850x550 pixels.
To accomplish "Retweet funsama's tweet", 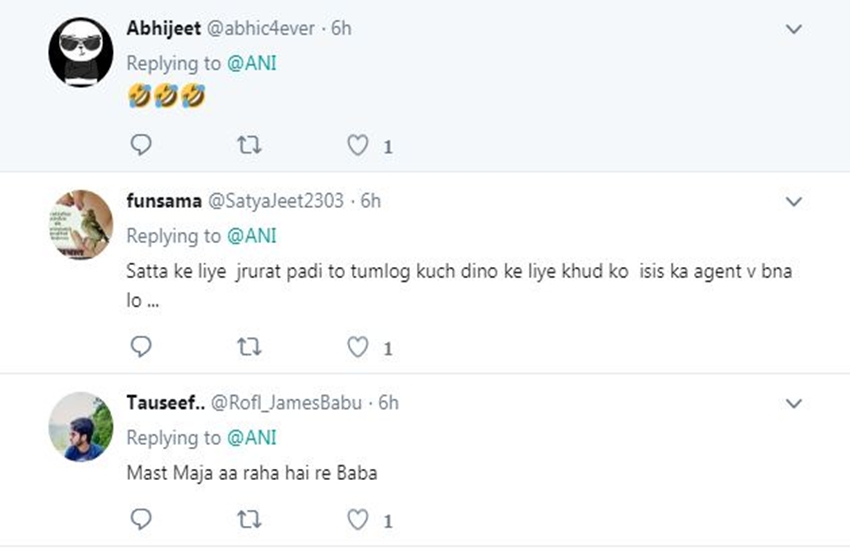I will (x=250, y=347).
